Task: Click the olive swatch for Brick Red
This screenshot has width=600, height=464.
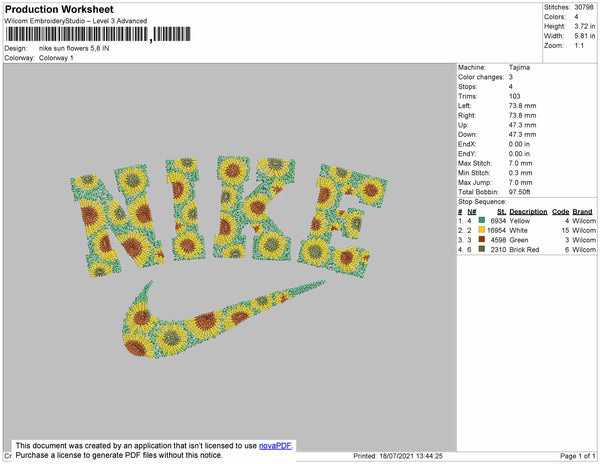Action: [x=482, y=249]
